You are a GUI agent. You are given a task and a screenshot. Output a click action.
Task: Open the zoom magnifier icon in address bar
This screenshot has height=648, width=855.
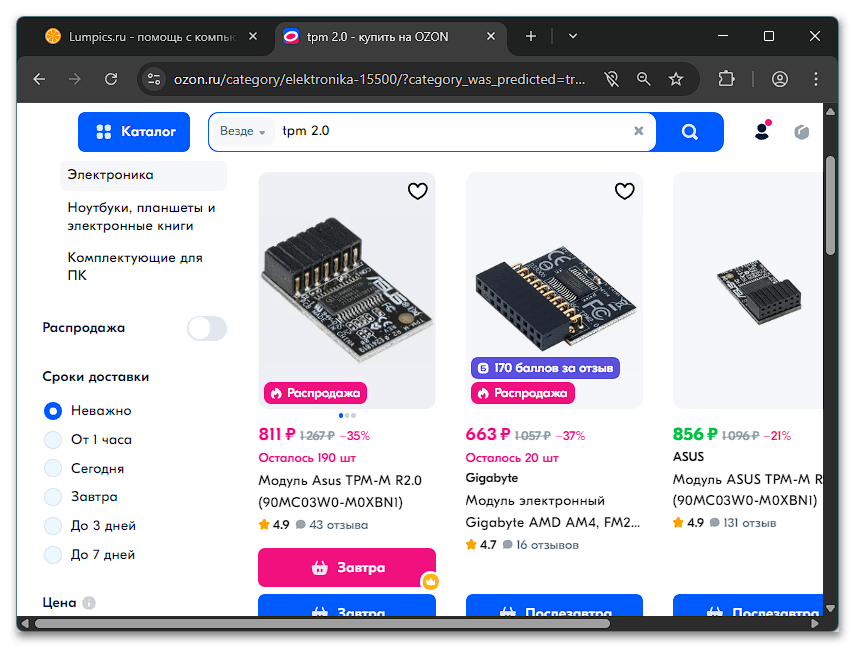coord(644,80)
